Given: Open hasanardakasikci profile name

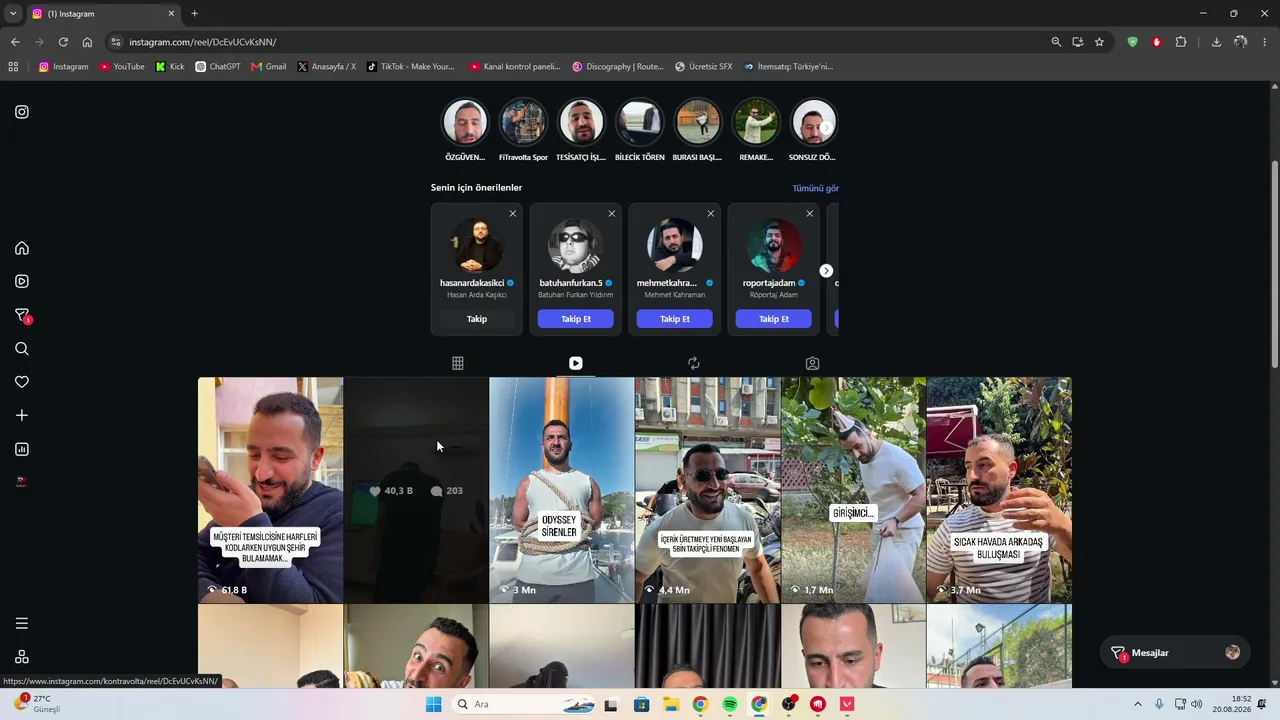Looking at the screenshot, I should 472,283.
